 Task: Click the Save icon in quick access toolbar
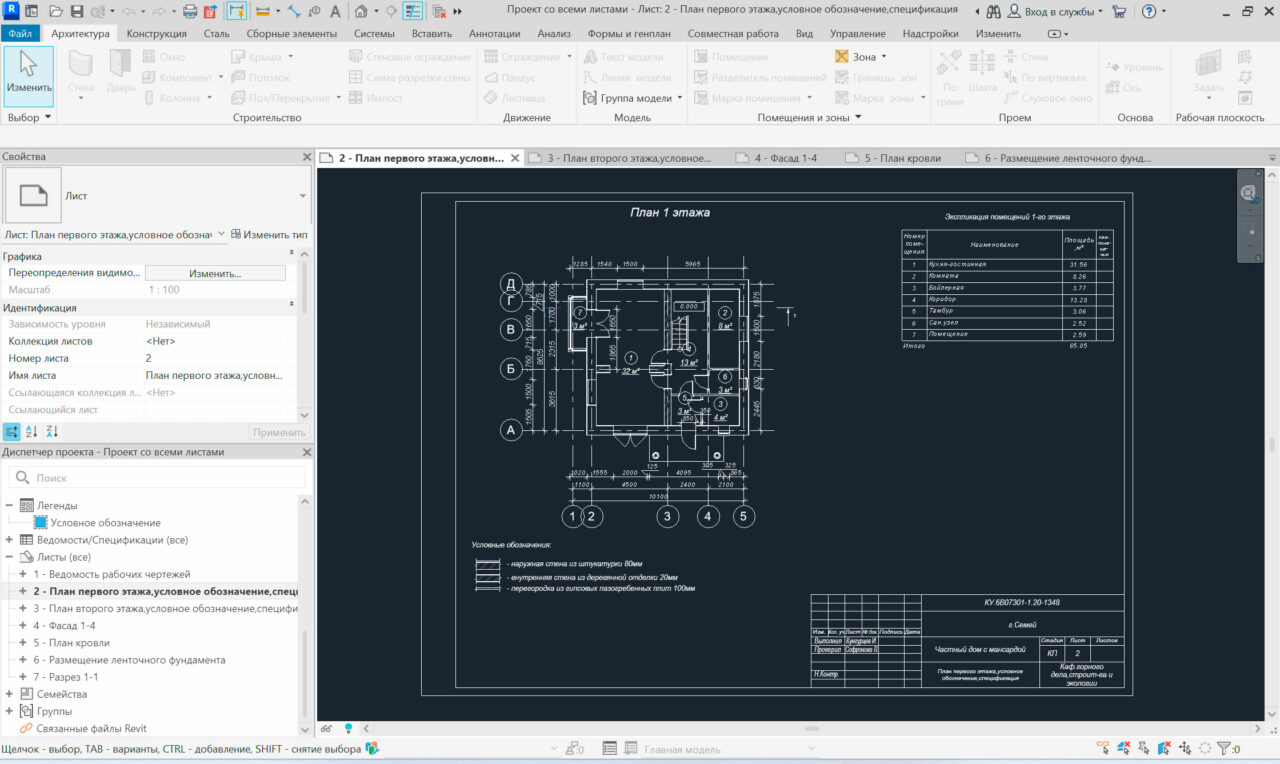[78, 12]
